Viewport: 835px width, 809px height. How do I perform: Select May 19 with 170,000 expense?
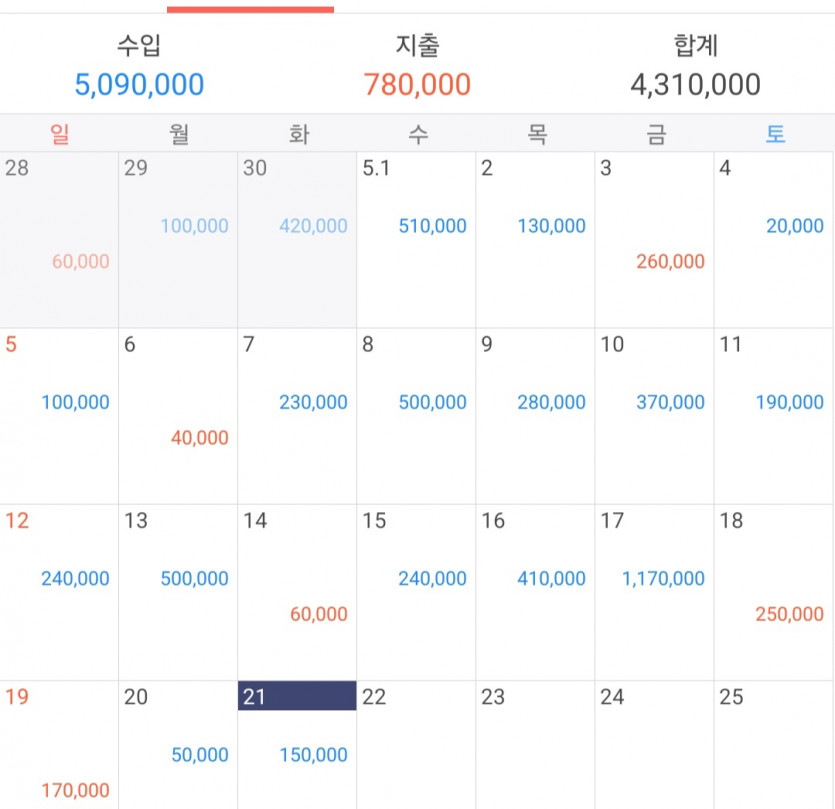(x=59, y=745)
